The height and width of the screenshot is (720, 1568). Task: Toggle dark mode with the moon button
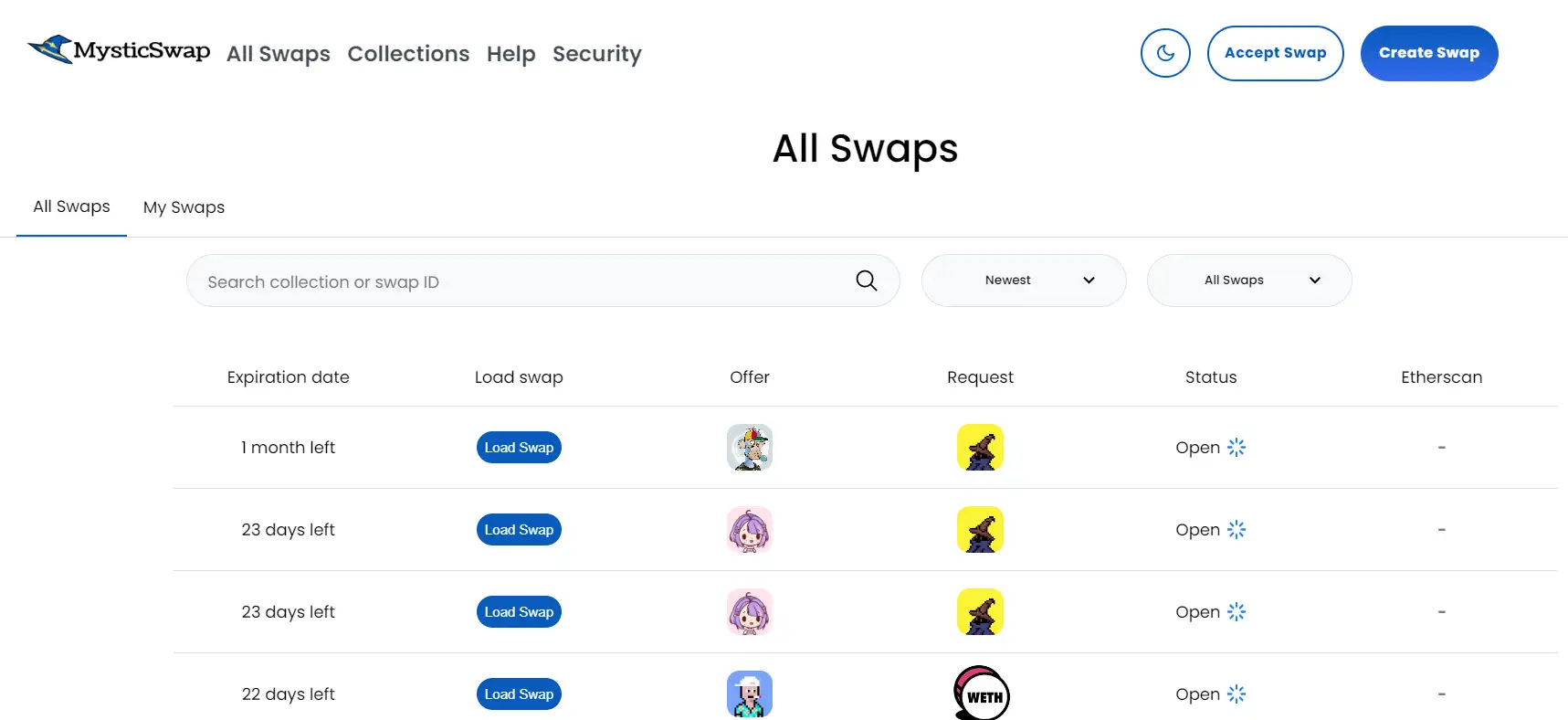[1165, 53]
